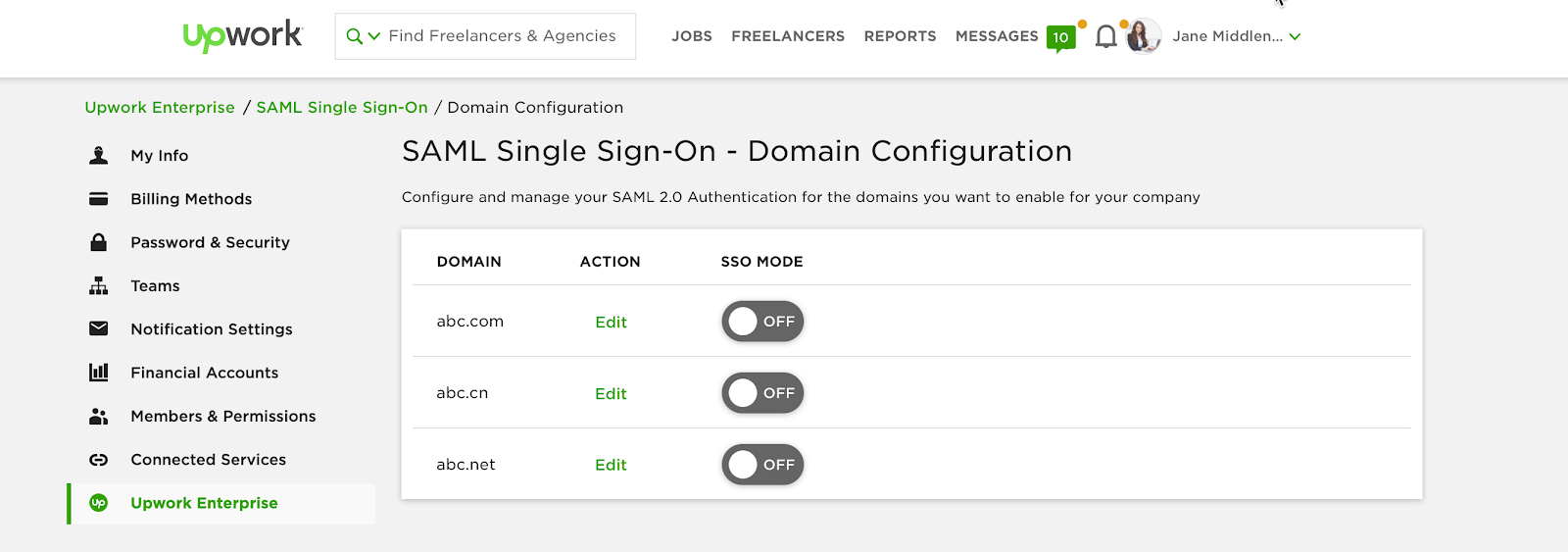Edit the abc.com domain
Screen dimensions: 1568x552
tap(611, 323)
